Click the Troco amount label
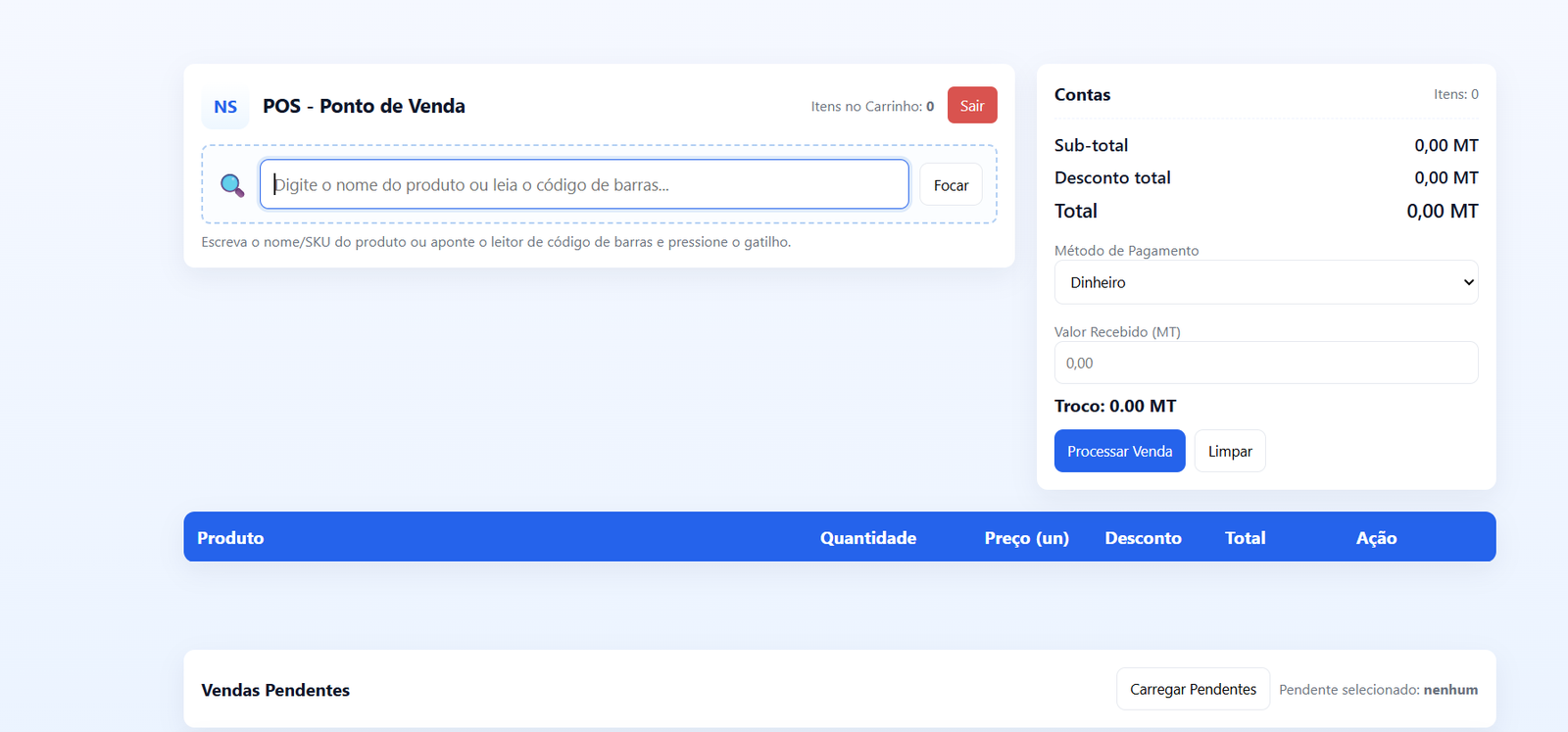The image size is (1568, 732). pyautogui.click(x=1115, y=406)
